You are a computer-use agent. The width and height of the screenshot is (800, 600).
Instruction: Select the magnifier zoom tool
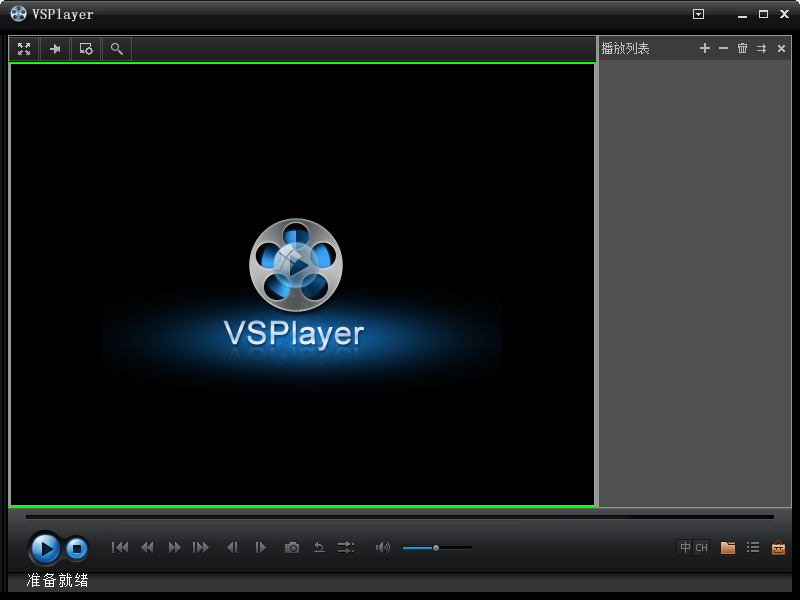[x=116, y=48]
